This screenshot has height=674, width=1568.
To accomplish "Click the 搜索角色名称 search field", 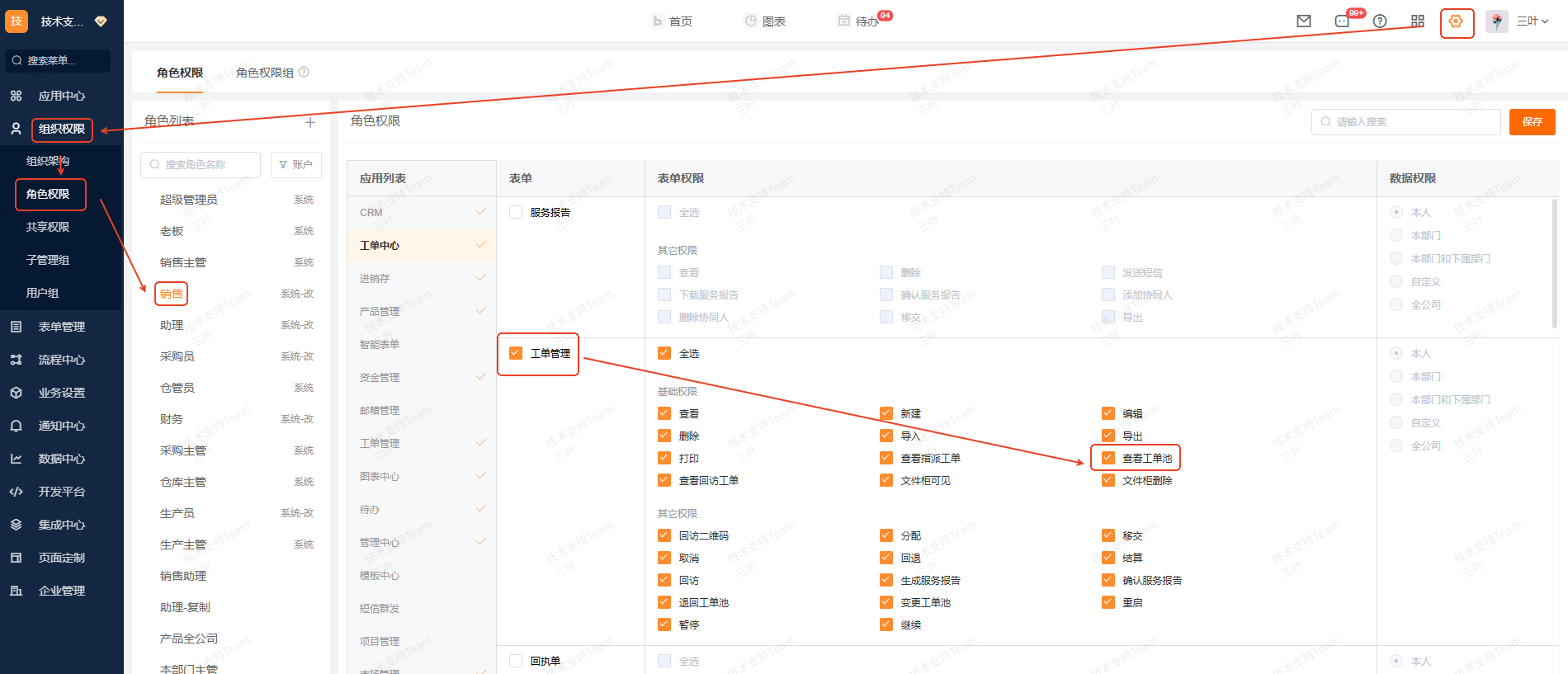I will tap(201, 164).
